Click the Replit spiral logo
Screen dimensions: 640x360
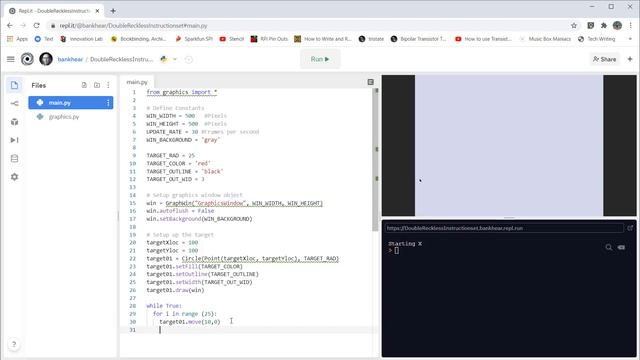[27, 59]
